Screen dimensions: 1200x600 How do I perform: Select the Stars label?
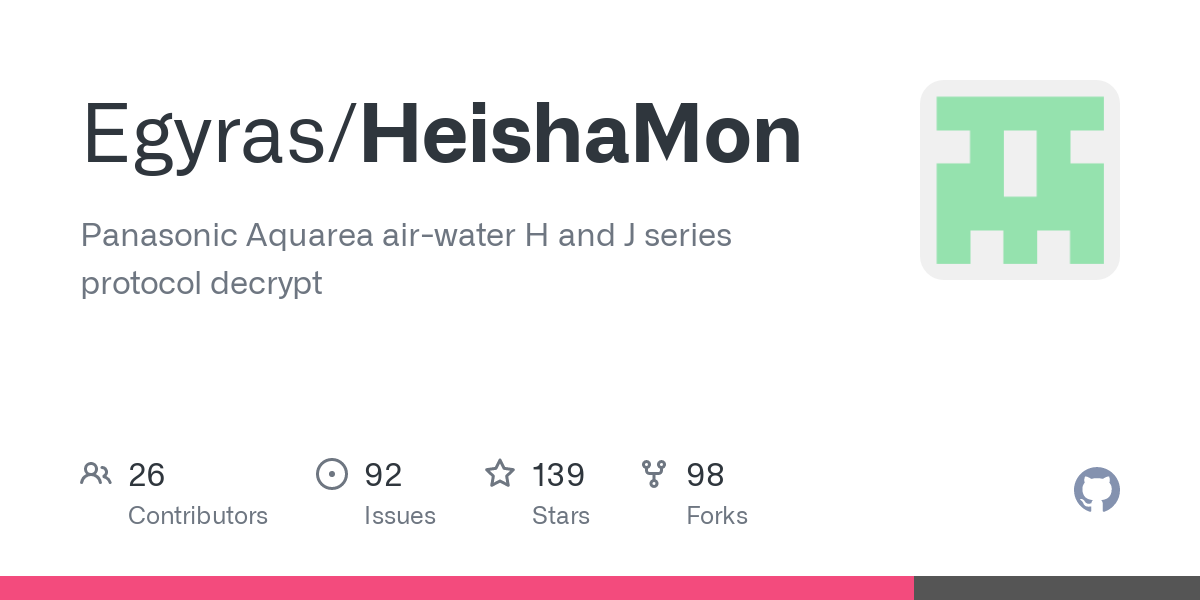coord(561,516)
